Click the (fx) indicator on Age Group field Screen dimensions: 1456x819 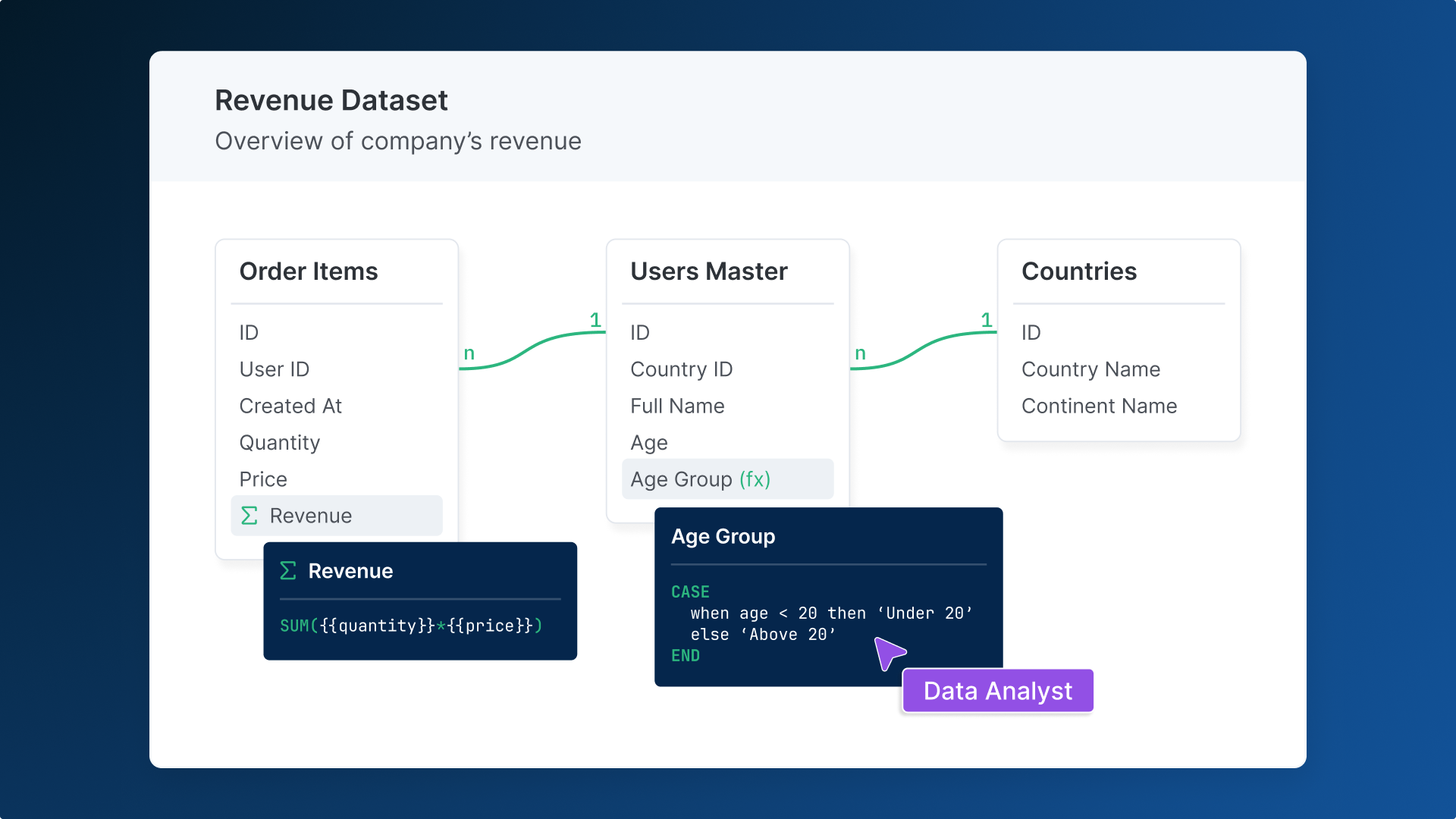755,479
